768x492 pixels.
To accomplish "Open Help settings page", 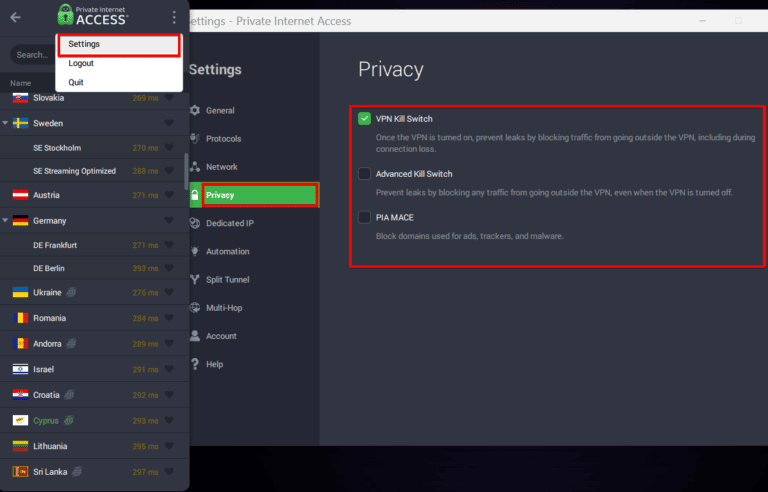I will pos(255,364).
